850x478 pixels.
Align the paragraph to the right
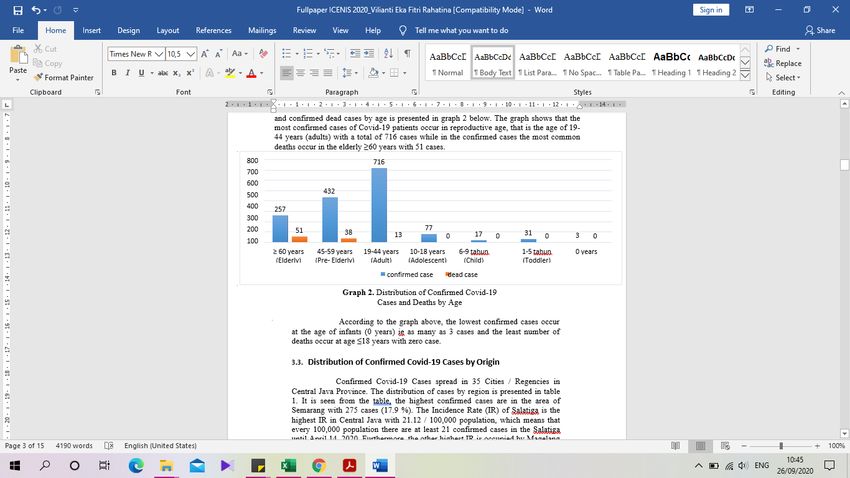pos(314,73)
